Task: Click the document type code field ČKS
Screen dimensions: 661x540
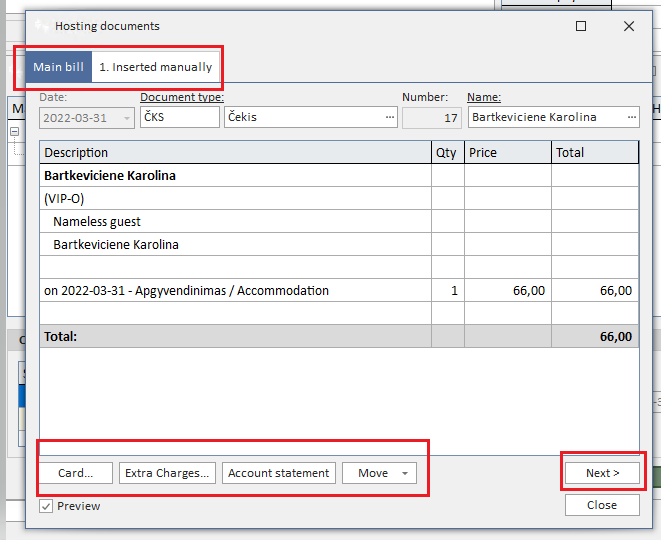Action: (x=180, y=117)
